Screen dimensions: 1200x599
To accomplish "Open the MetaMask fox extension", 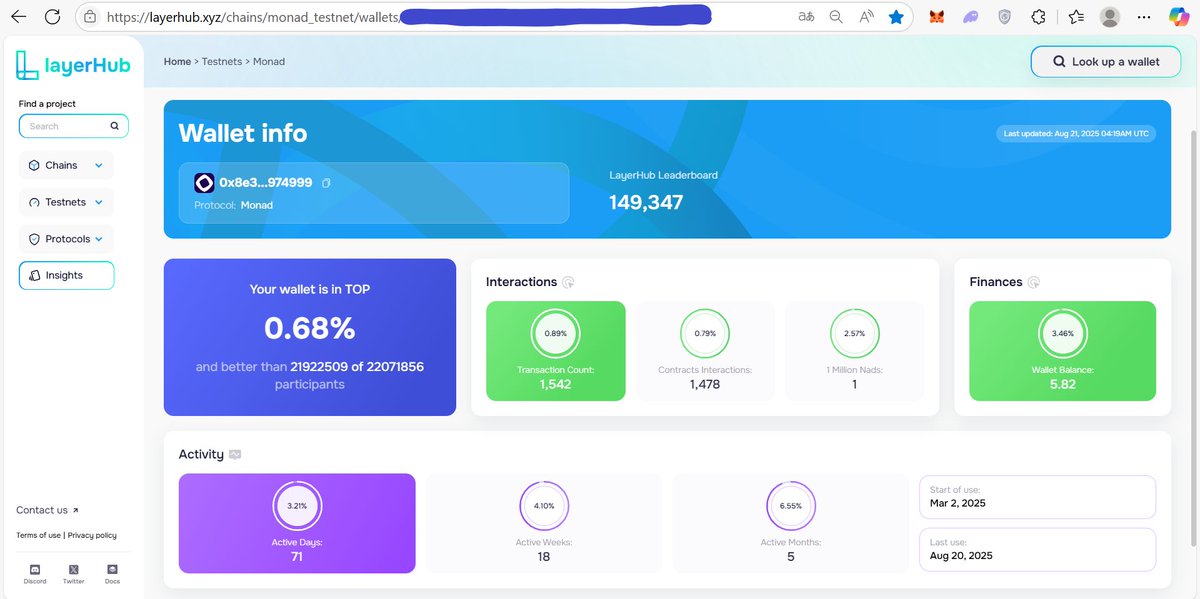I will pyautogui.click(x=937, y=17).
